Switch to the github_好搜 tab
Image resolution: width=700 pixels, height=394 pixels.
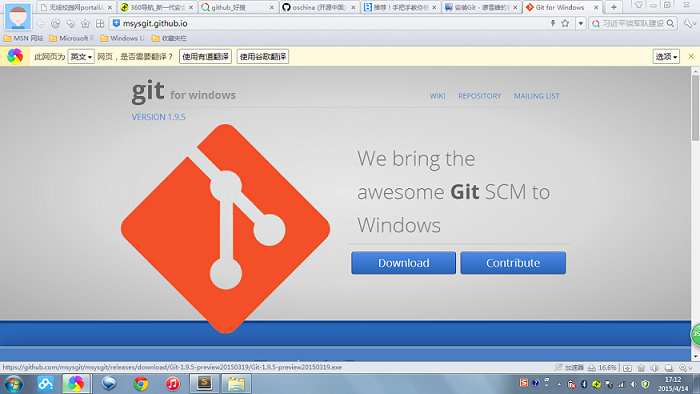[x=238, y=7]
